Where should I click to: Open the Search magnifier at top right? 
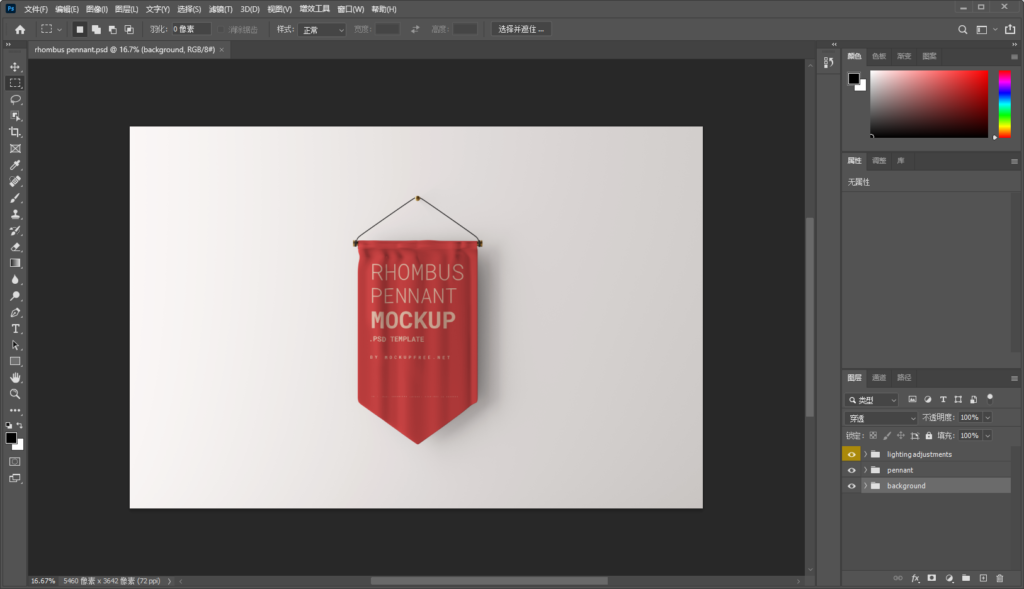(x=963, y=29)
